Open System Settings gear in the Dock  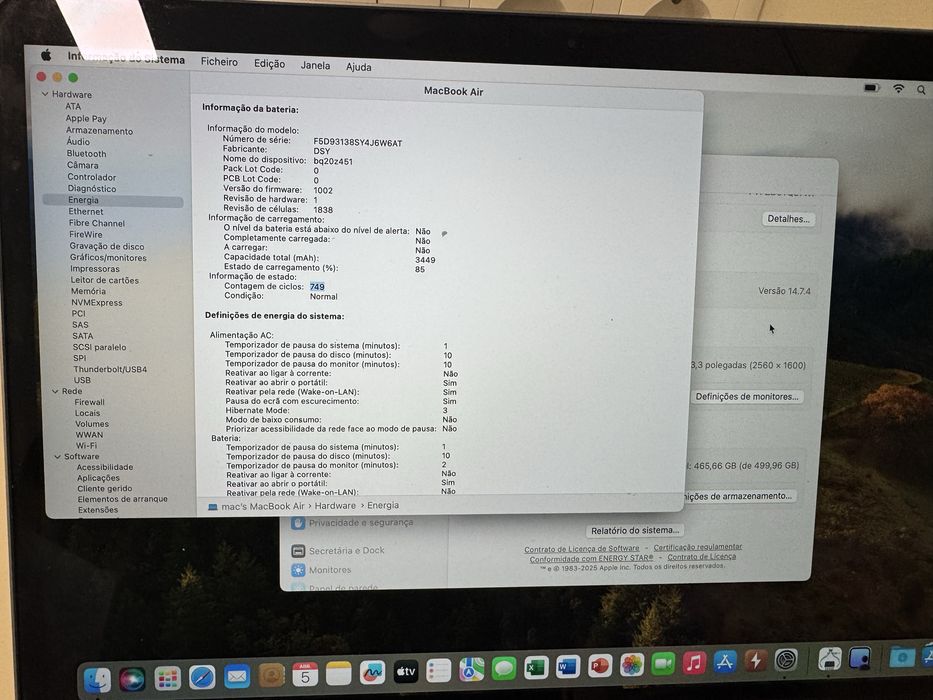pos(786,659)
